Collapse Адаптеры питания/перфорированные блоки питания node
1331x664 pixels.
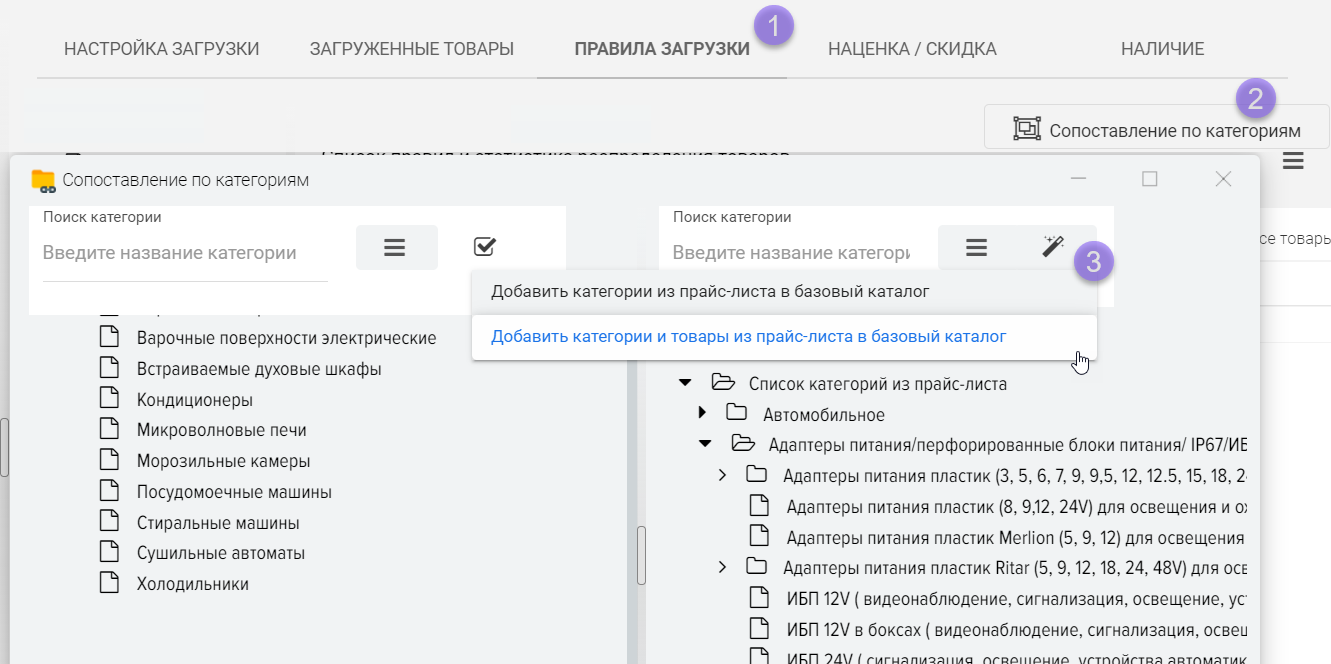click(705, 444)
